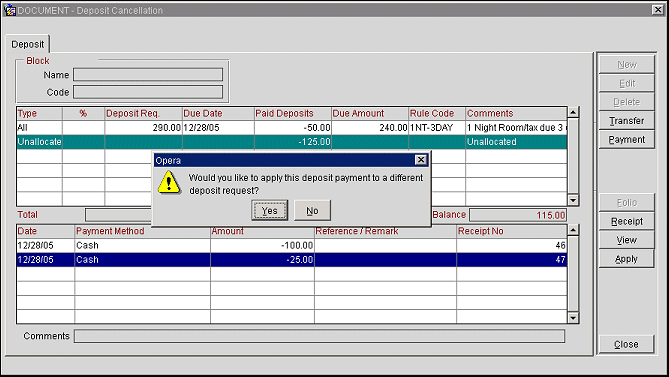Image resolution: width=669 pixels, height=377 pixels.
Task: Click the Due Date column header
Action: tap(218, 113)
